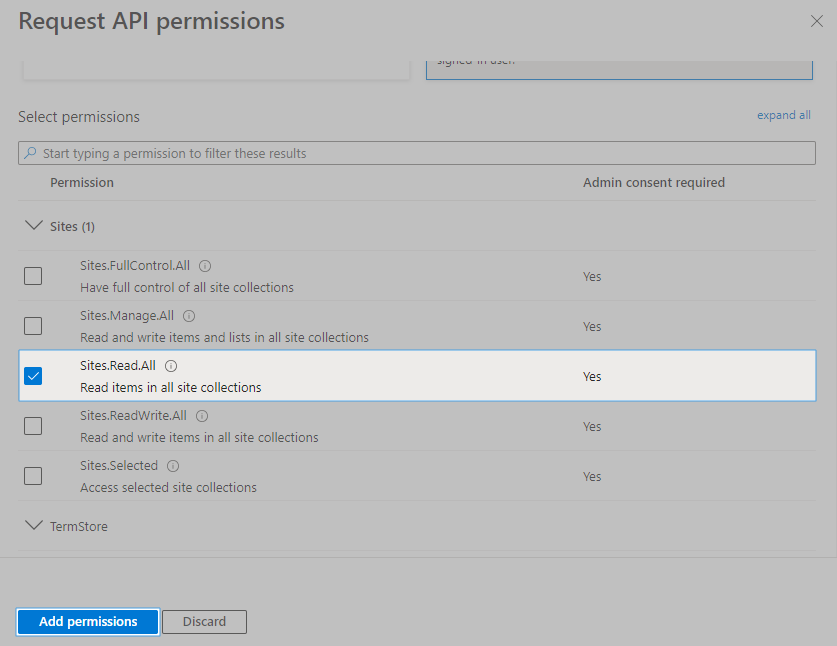
Task: Enable the Sites.FullControl.All checkbox
Action: pyautogui.click(x=33, y=276)
